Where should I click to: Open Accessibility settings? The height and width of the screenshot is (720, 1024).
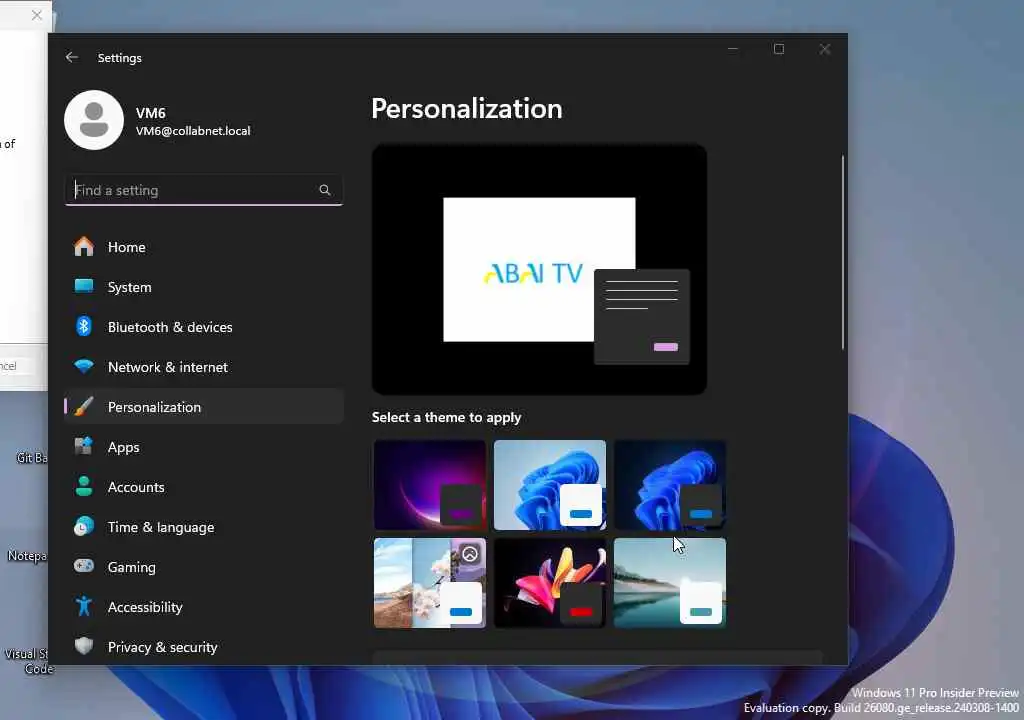click(x=204, y=607)
